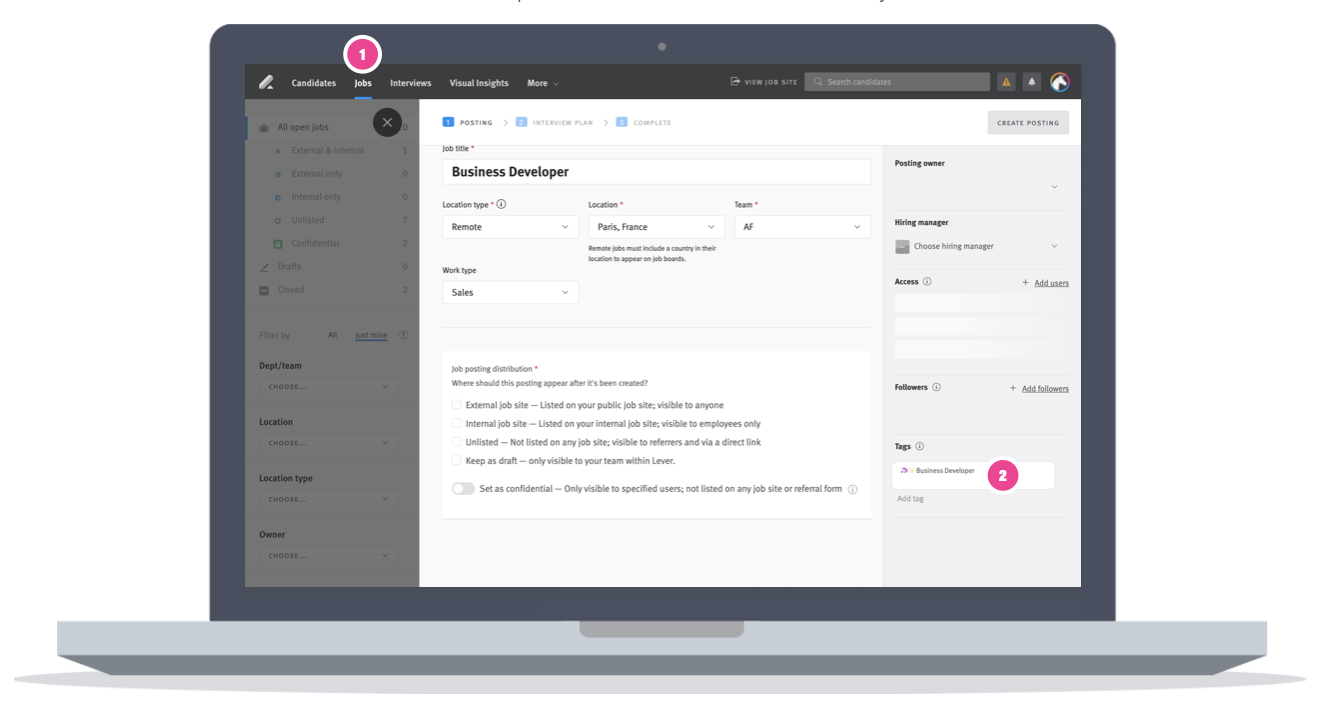Viewport: 1338px width, 726px height.
Task: Click the Tags info icon
Action: [x=919, y=447]
